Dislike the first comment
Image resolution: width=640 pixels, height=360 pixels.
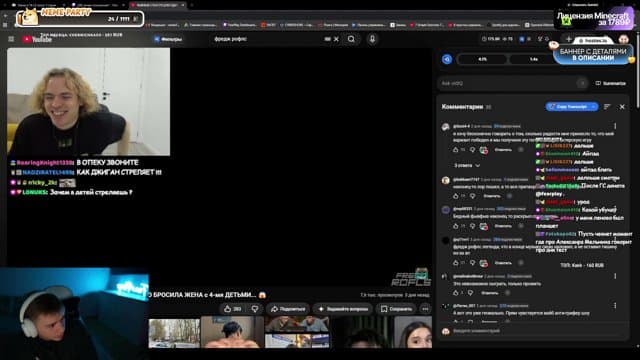click(473, 150)
